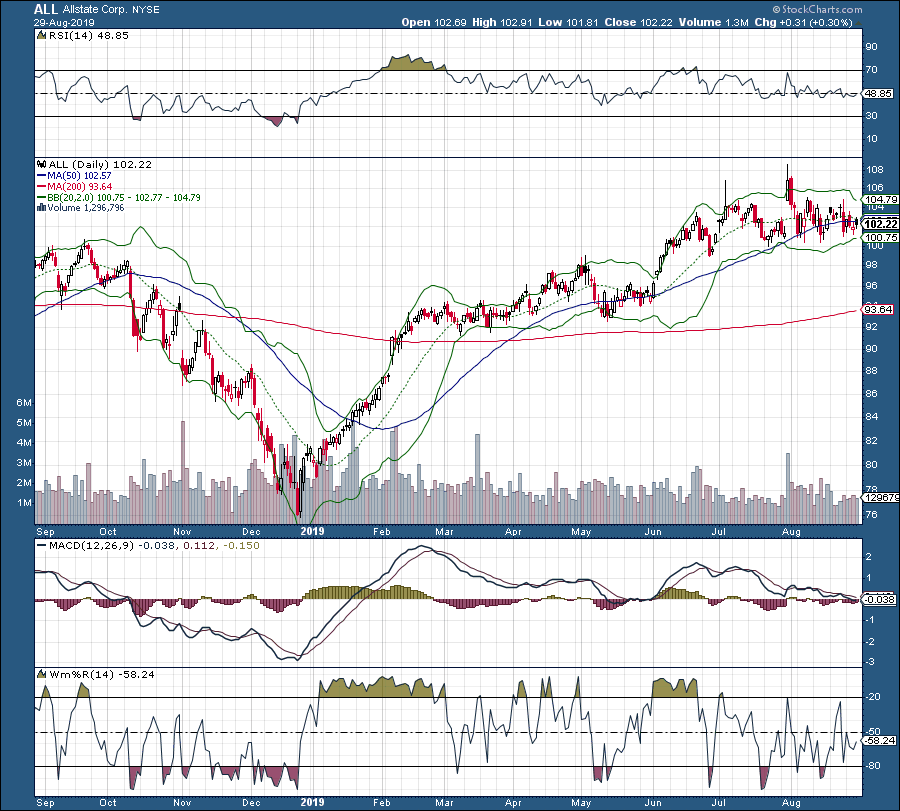Click the 108 price axis label
This screenshot has height=811, width=900.
pyautogui.click(x=875, y=169)
